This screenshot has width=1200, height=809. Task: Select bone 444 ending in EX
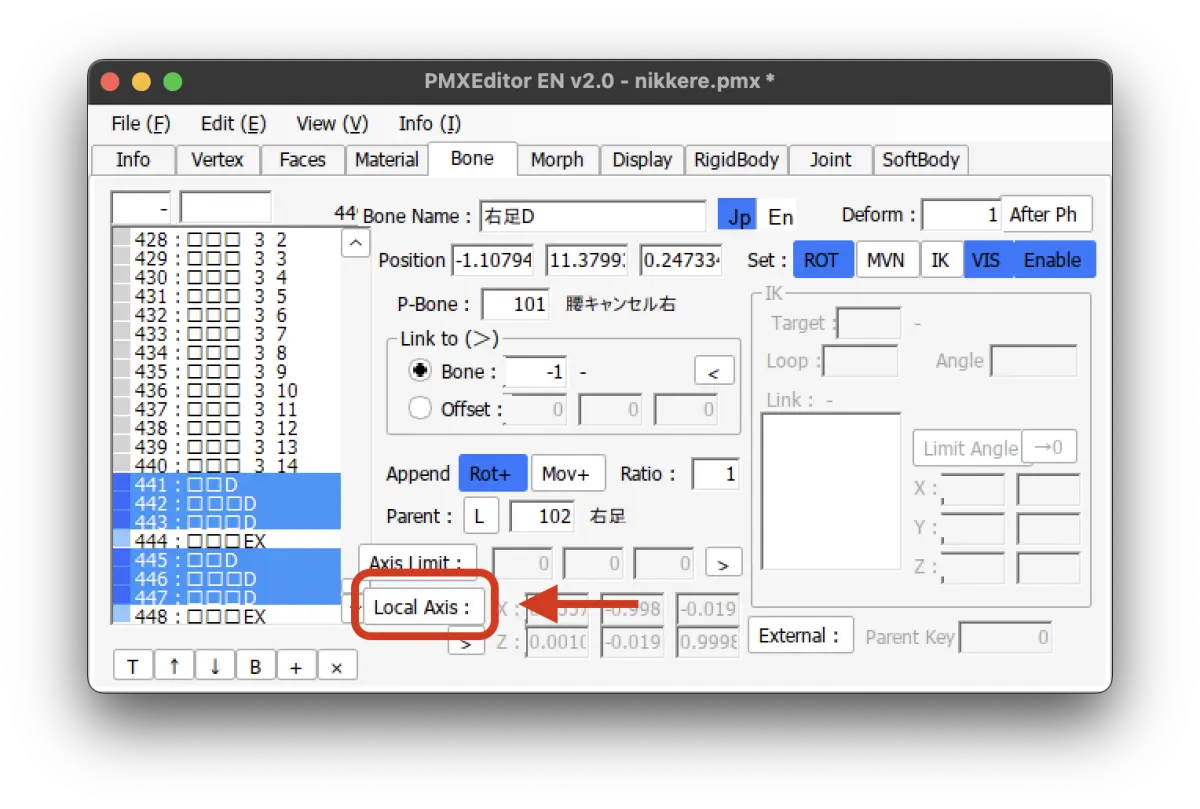pyautogui.click(x=226, y=541)
